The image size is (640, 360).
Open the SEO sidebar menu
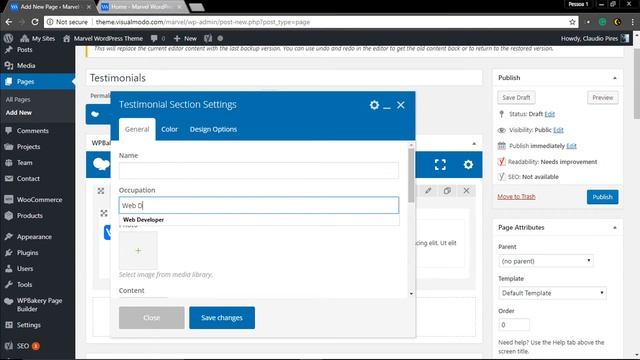23,346
